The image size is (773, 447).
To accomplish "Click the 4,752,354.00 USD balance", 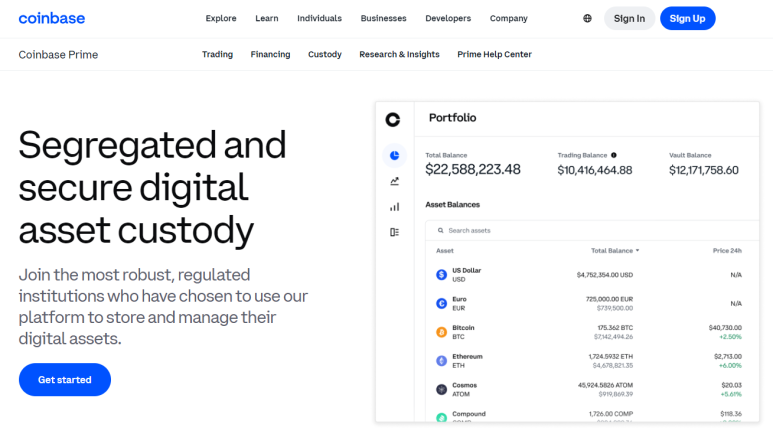I will [x=605, y=275].
